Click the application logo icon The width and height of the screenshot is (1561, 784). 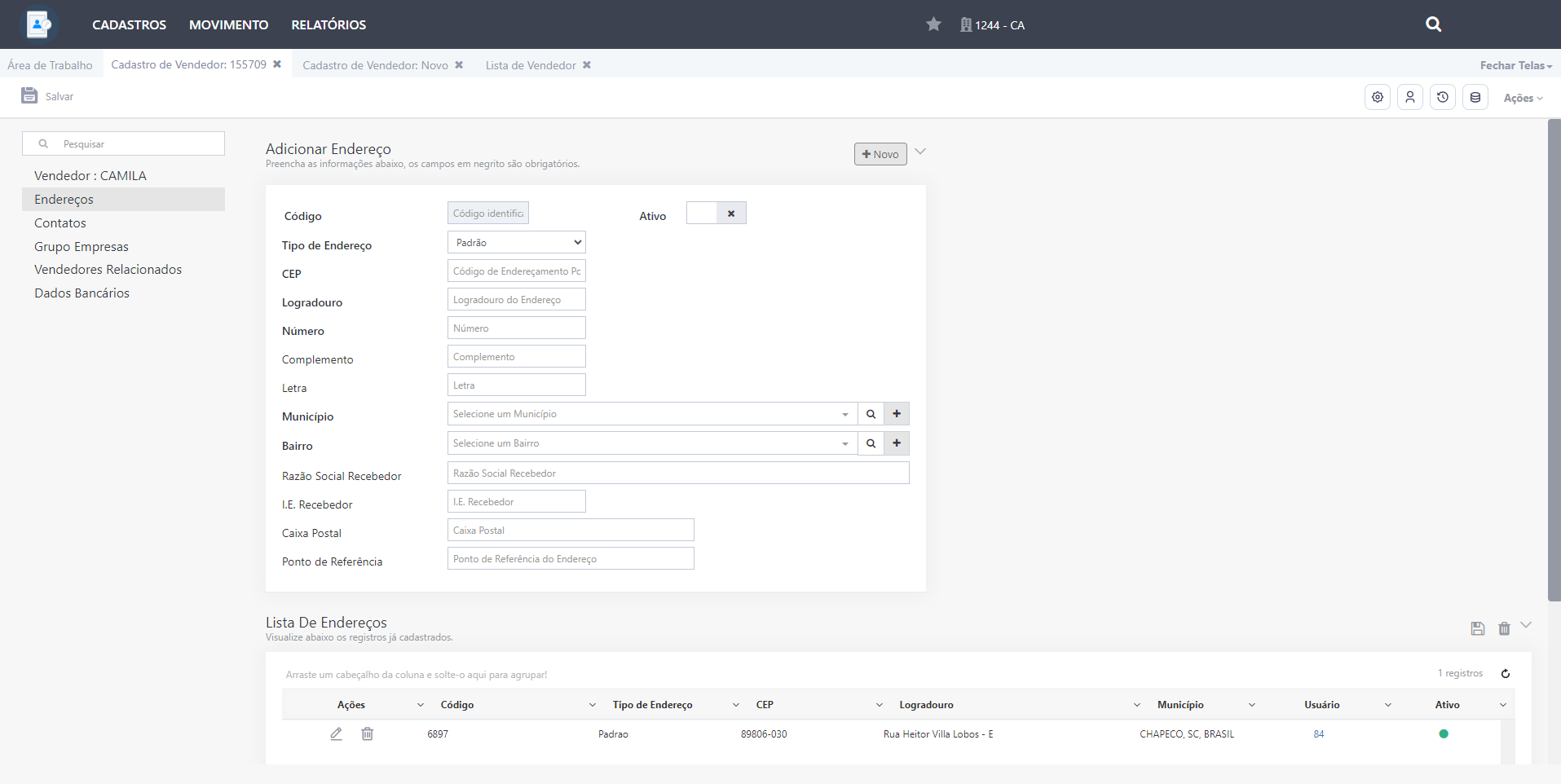click(38, 24)
